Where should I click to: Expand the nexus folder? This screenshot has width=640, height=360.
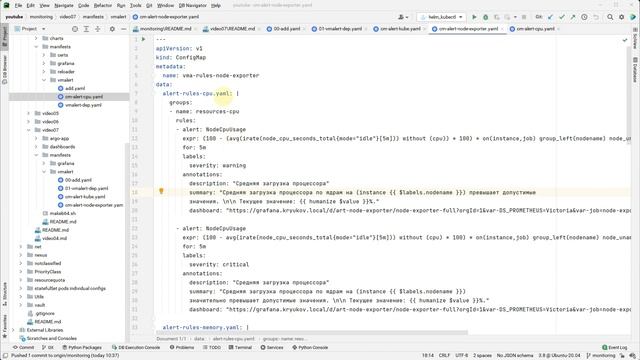coord(21,255)
